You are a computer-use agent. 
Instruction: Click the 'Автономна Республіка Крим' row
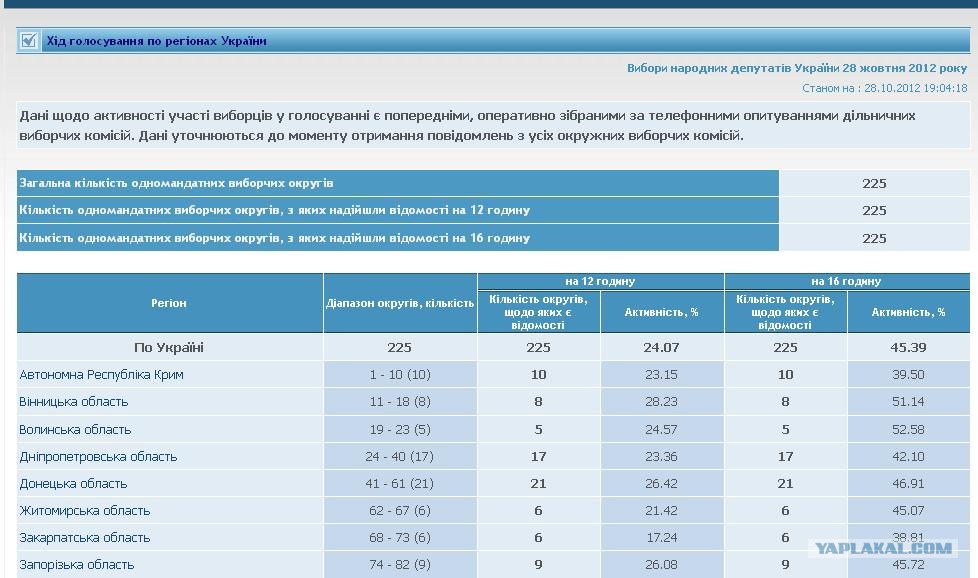click(x=493, y=375)
